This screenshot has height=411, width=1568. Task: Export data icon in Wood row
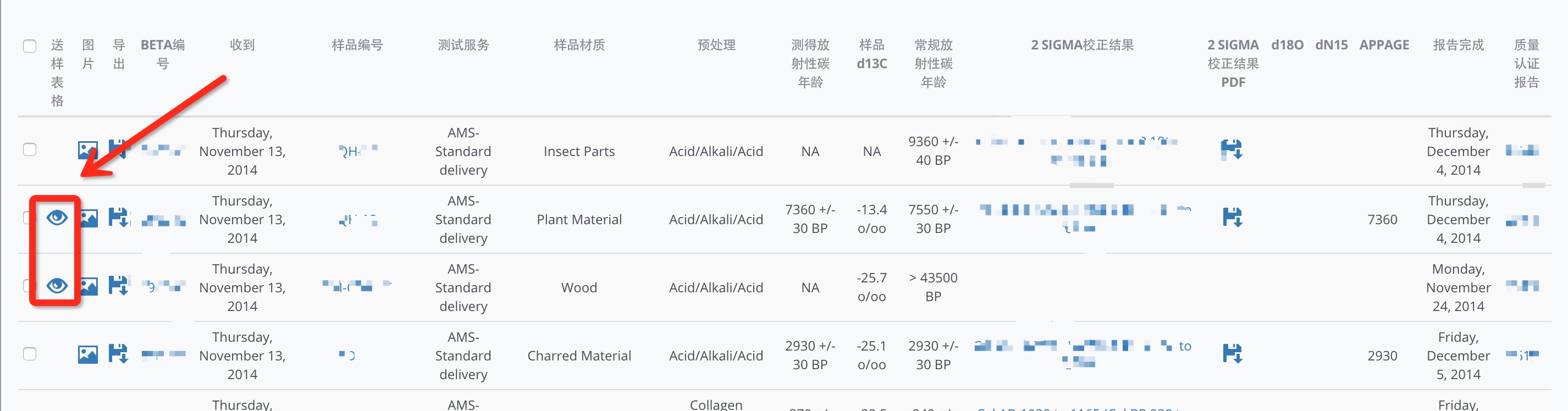[119, 286]
